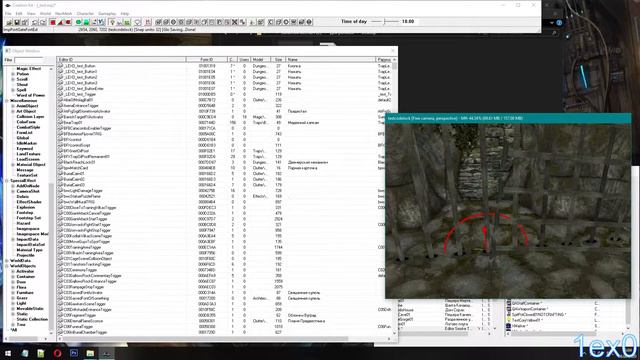Select the FormList tree item
Image resolution: width=640 pixels, height=360 pixels.
pos(24,133)
